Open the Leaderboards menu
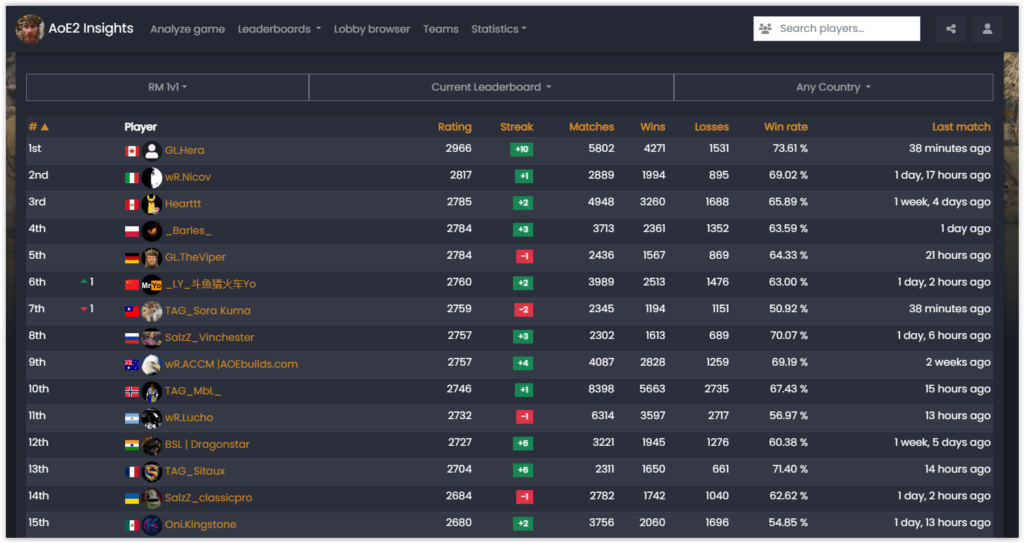This screenshot has width=1024, height=543. [x=279, y=29]
